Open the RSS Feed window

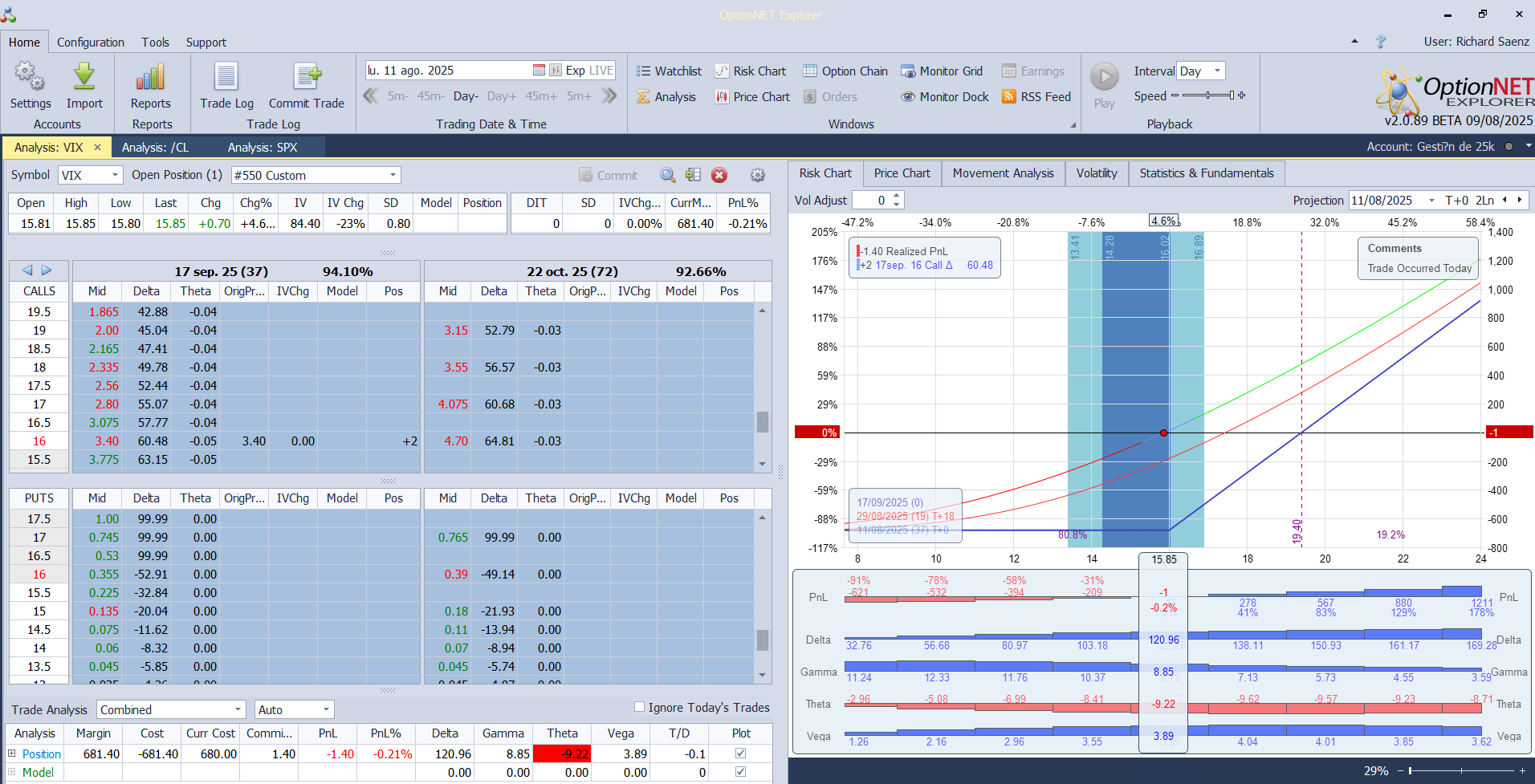coord(1036,97)
